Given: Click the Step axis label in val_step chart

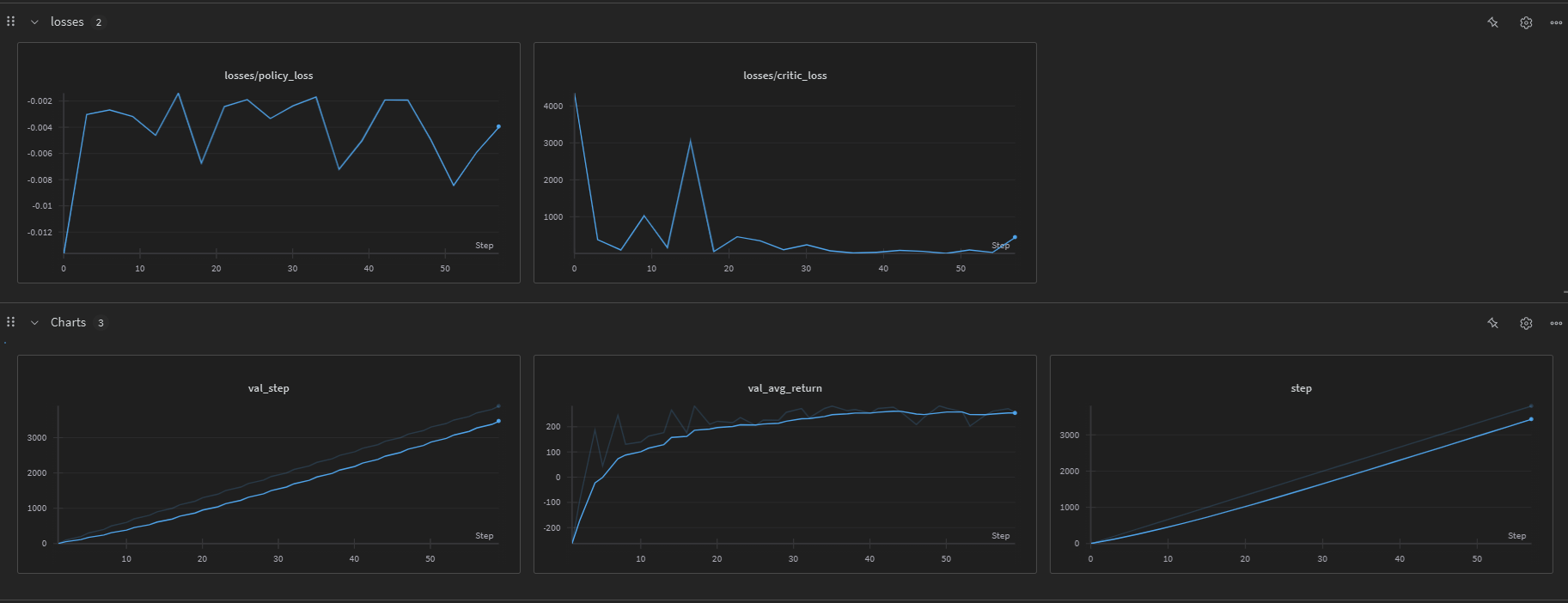Looking at the screenshot, I should [485, 536].
